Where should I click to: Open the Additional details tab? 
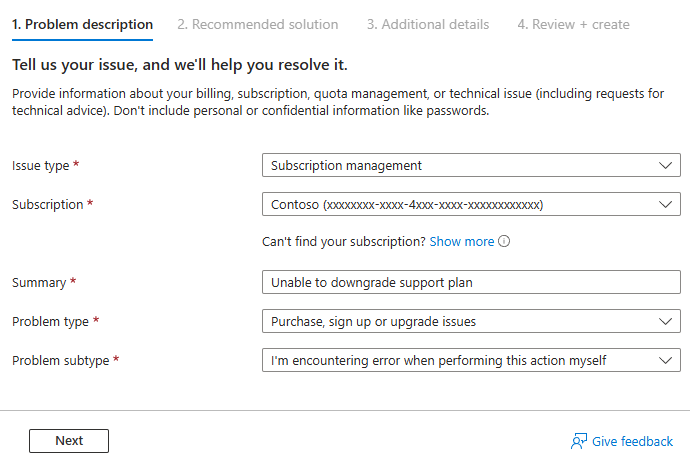pyautogui.click(x=428, y=24)
